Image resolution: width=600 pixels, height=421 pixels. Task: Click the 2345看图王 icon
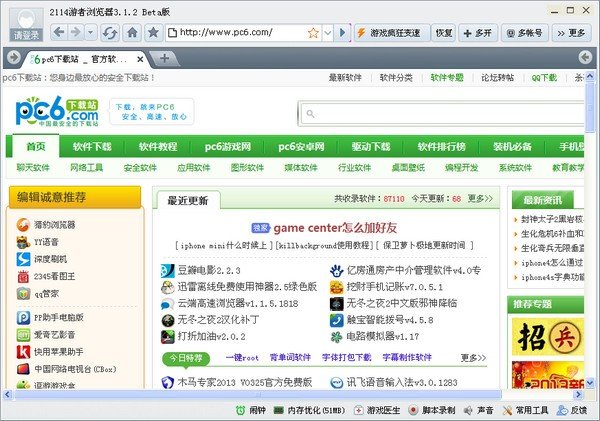point(23,276)
